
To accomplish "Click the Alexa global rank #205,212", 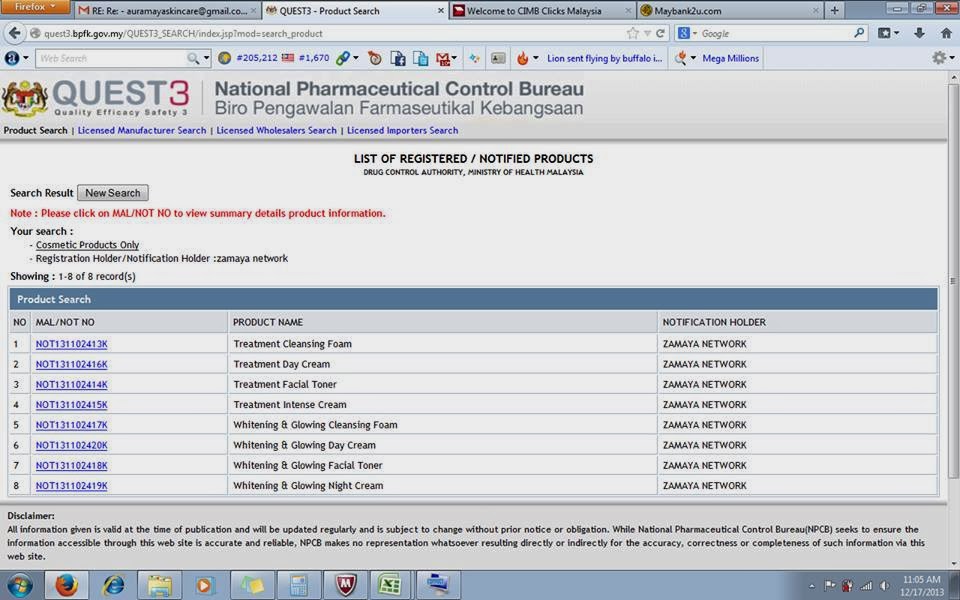I will pyautogui.click(x=250, y=58).
